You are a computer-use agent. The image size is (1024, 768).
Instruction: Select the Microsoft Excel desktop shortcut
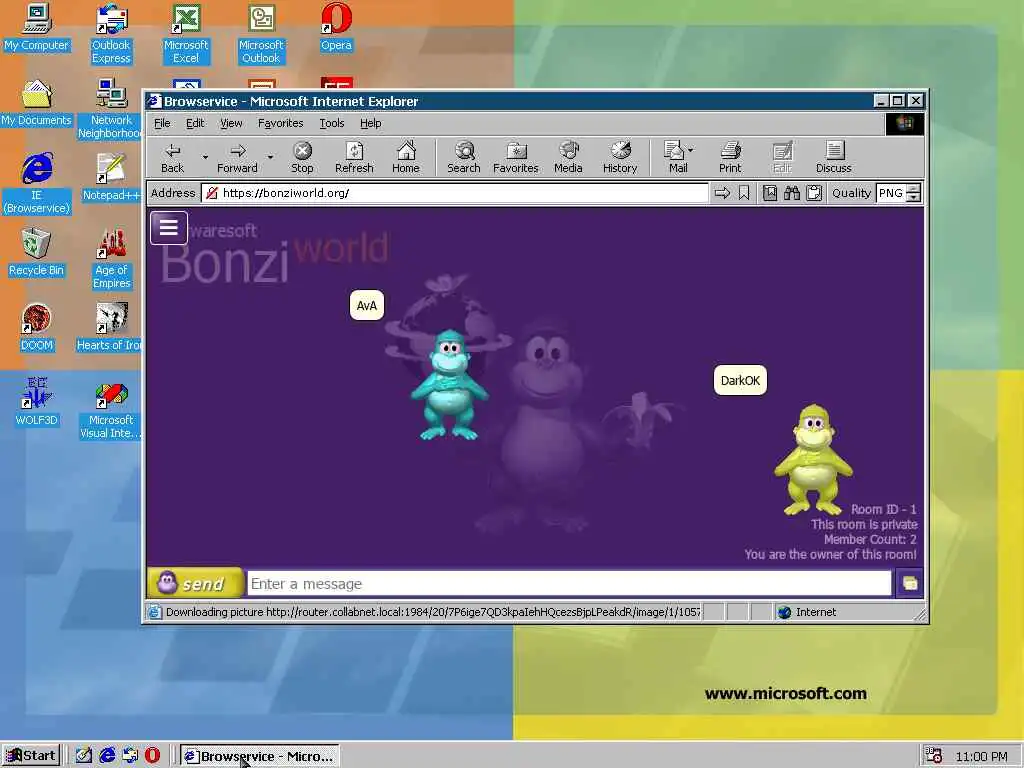(x=186, y=34)
